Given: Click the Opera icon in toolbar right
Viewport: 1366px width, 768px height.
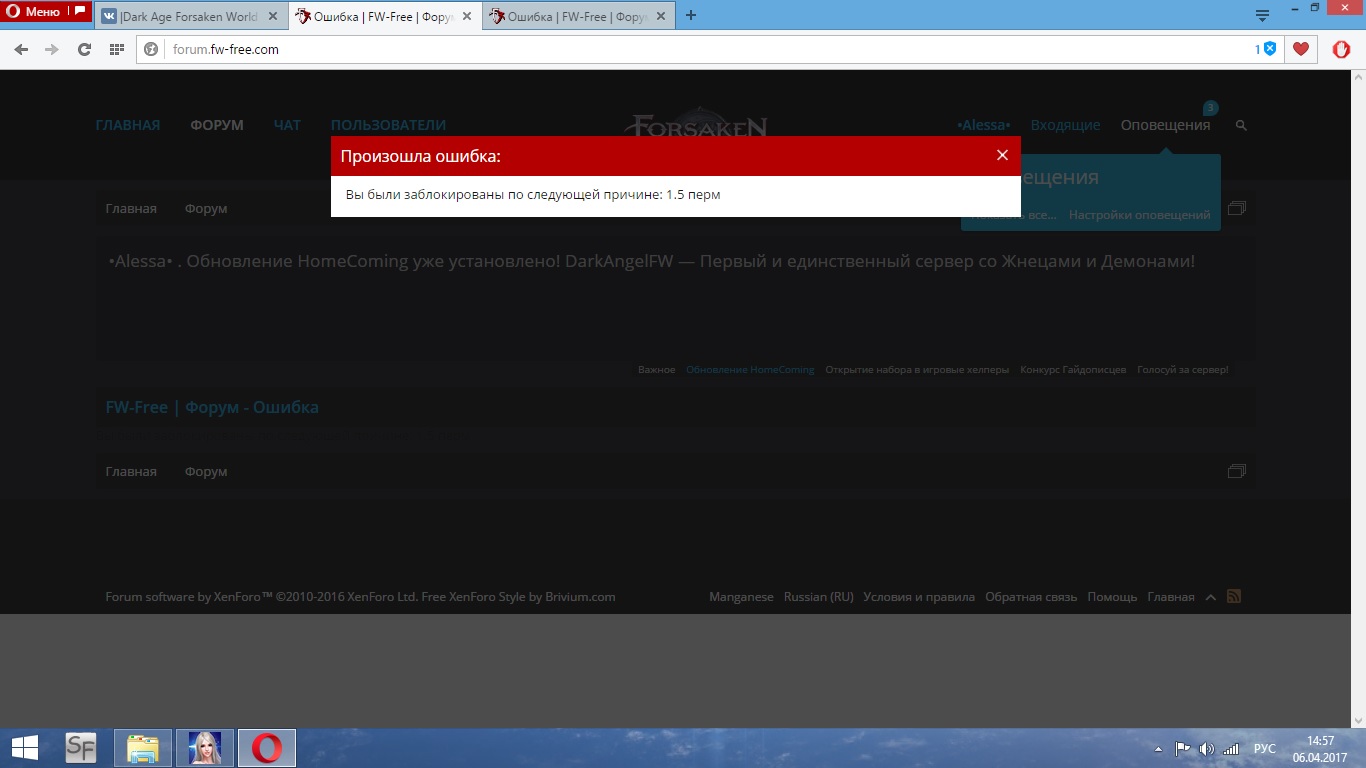Looking at the screenshot, I should click(x=1342, y=49).
